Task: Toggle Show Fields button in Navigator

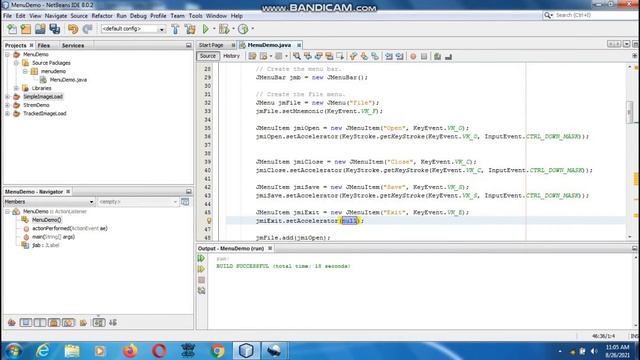Action: [26, 323]
